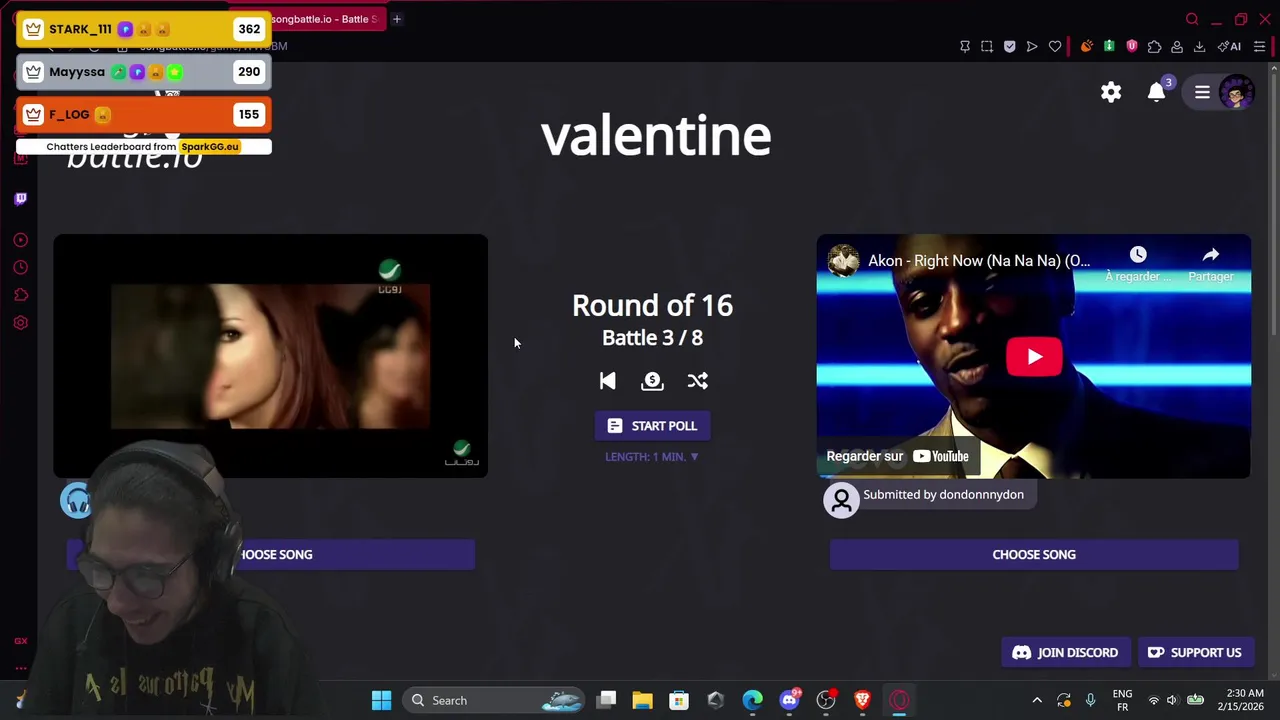Viewport: 1280px width, 720px height.
Task: Open notifications bell with 3 badge
Action: [x=1158, y=91]
